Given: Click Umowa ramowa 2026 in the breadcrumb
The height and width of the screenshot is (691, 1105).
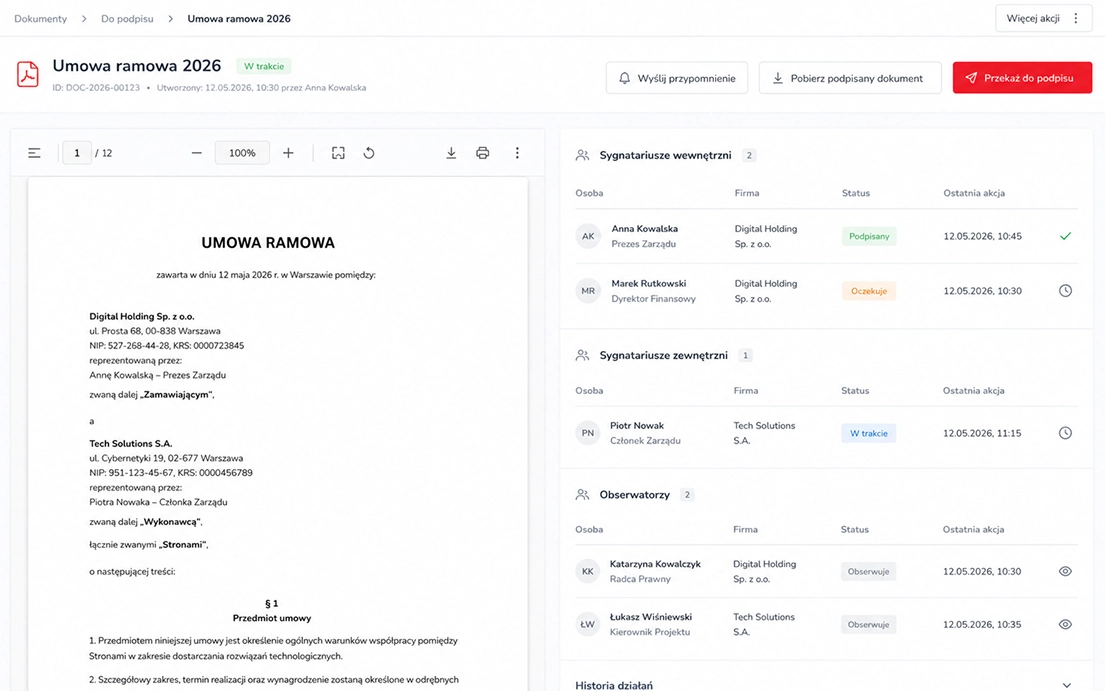Looking at the screenshot, I should 239,19.
